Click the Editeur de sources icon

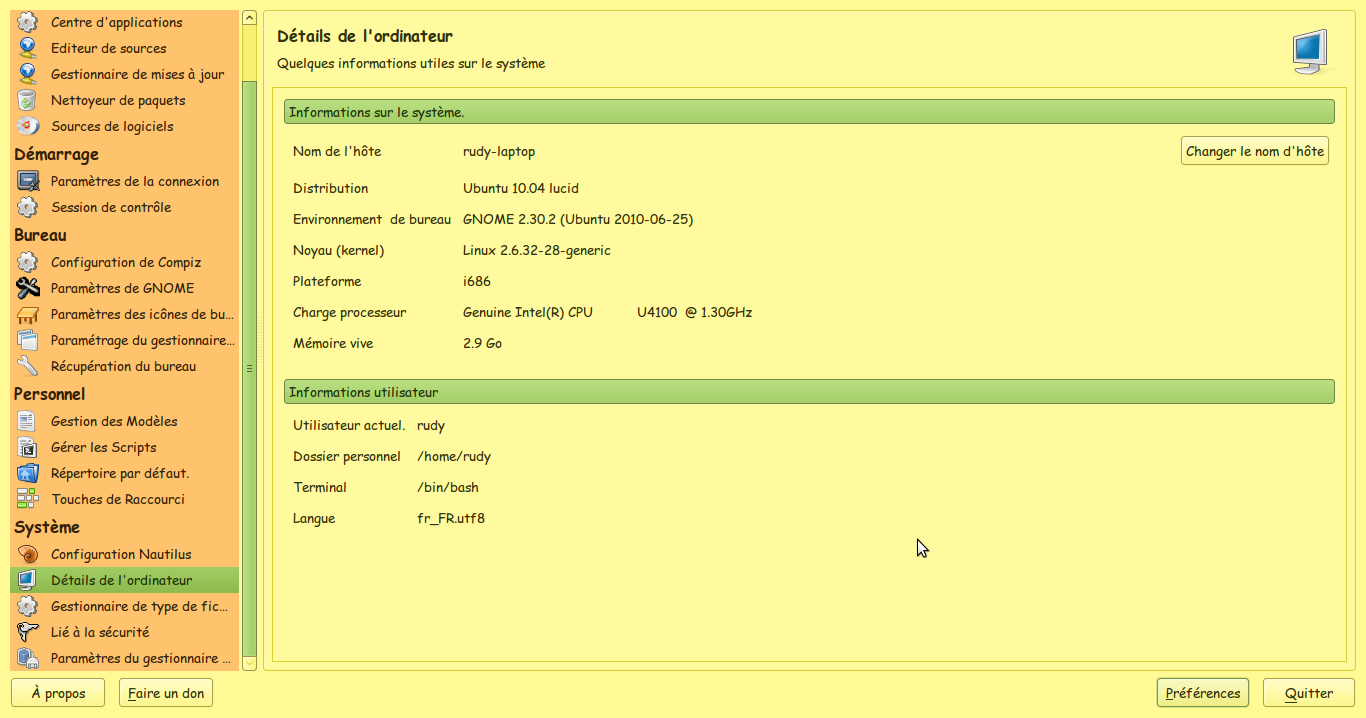point(28,48)
